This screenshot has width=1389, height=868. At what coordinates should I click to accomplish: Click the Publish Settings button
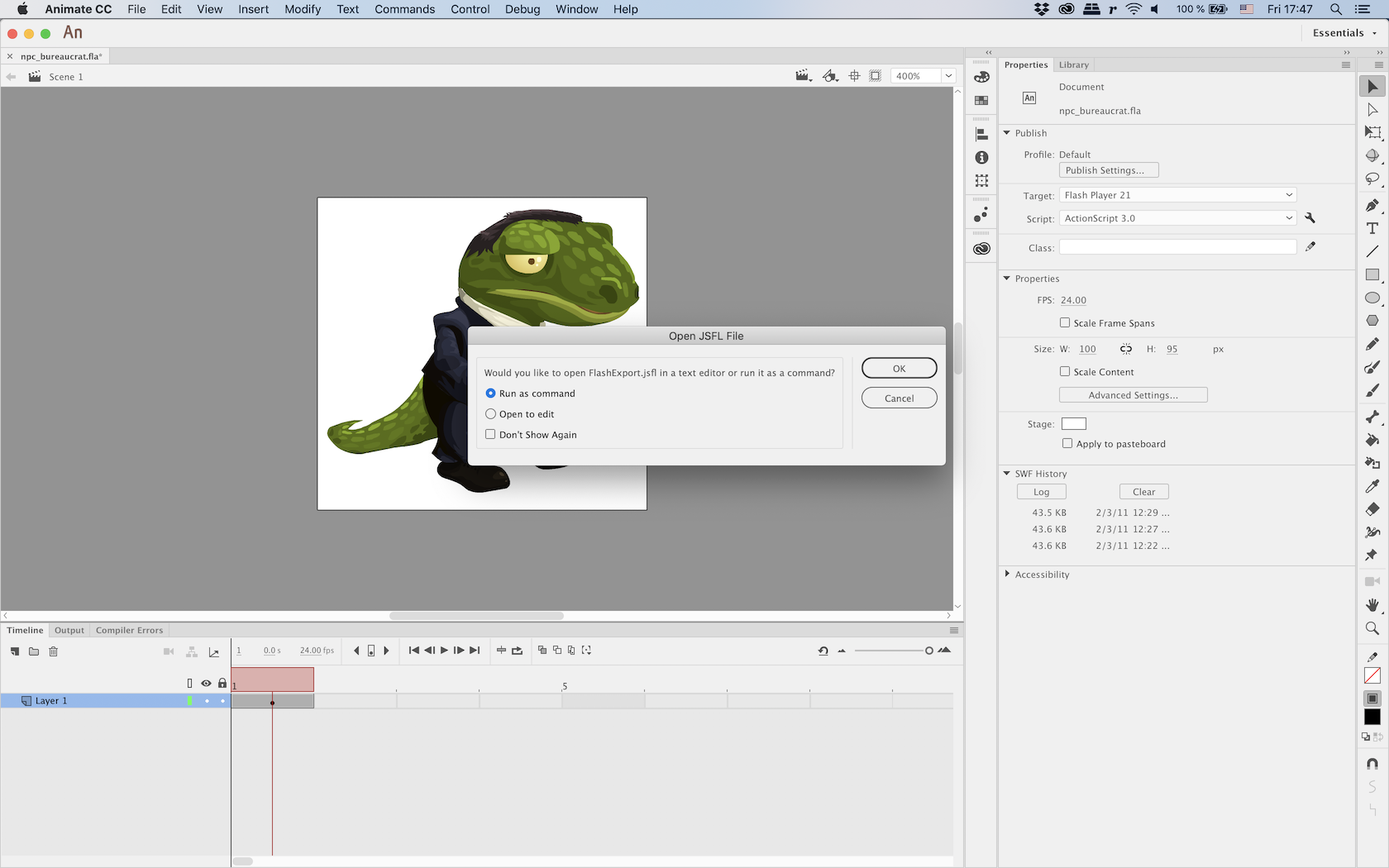(x=1108, y=170)
